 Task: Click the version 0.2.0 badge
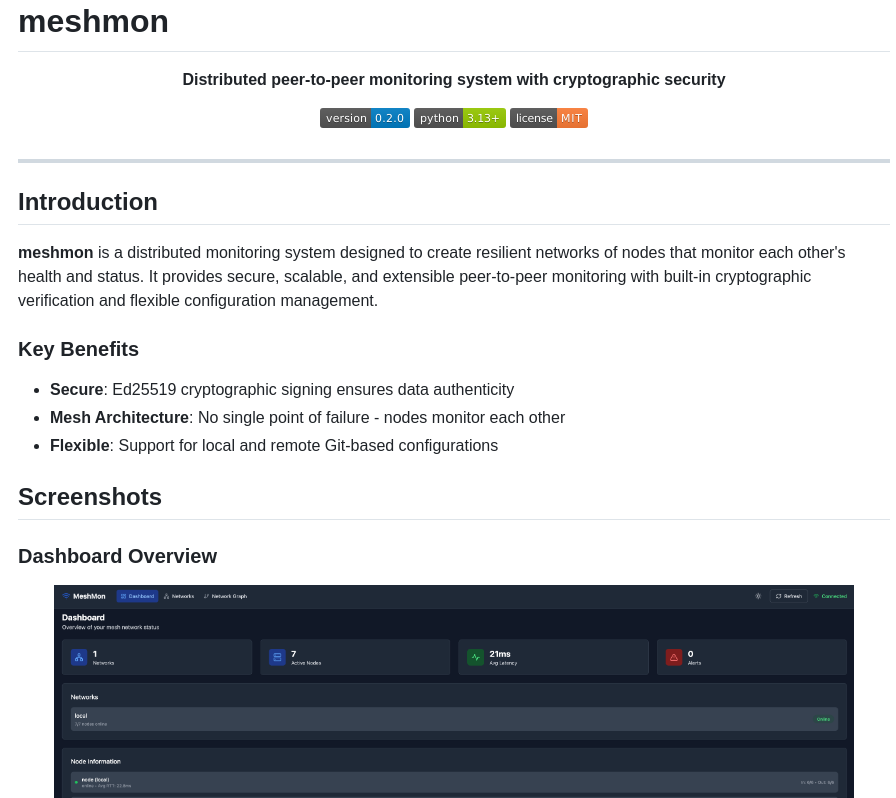click(x=364, y=118)
